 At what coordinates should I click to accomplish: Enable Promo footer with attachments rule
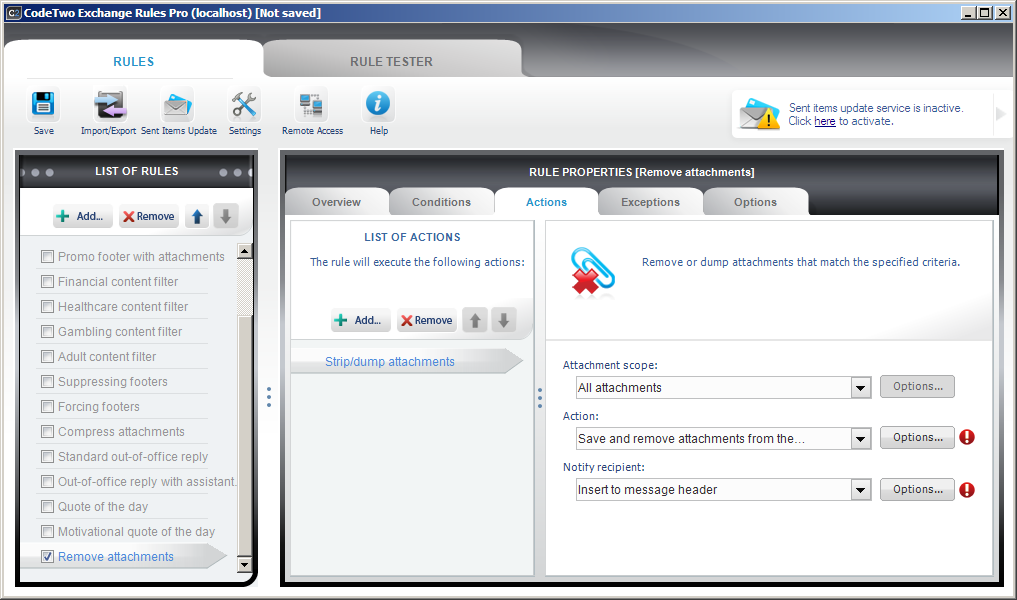pyautogui.click(x=47, y=256)
